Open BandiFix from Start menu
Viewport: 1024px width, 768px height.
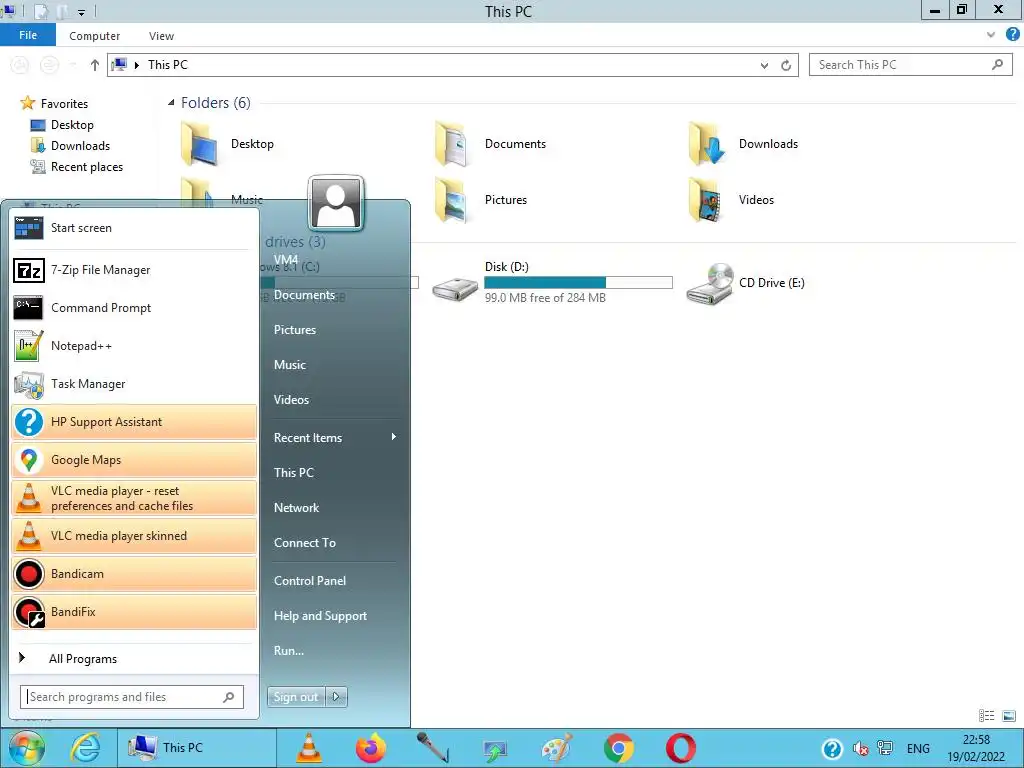[134, 612]
